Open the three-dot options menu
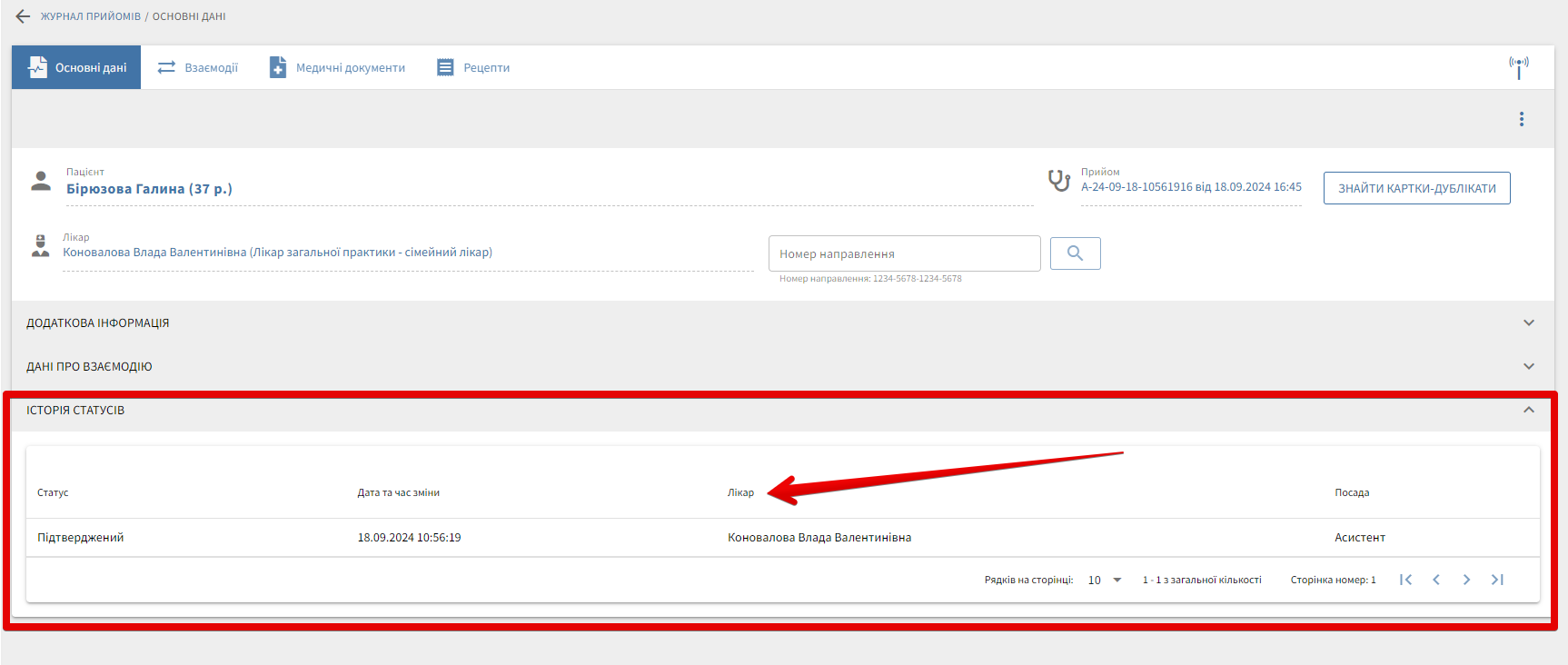Viewport: 1568px width, 665px height. pos(1521,119)
